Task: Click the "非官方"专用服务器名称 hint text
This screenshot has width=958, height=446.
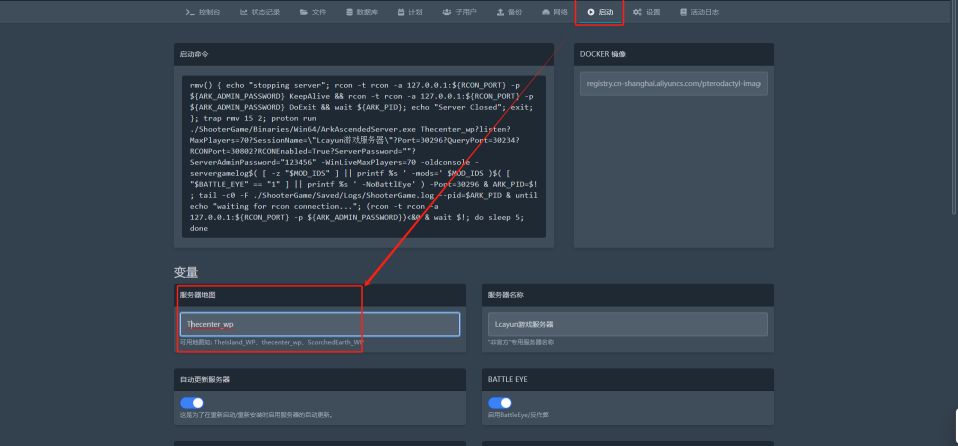Action: point(521,343)
